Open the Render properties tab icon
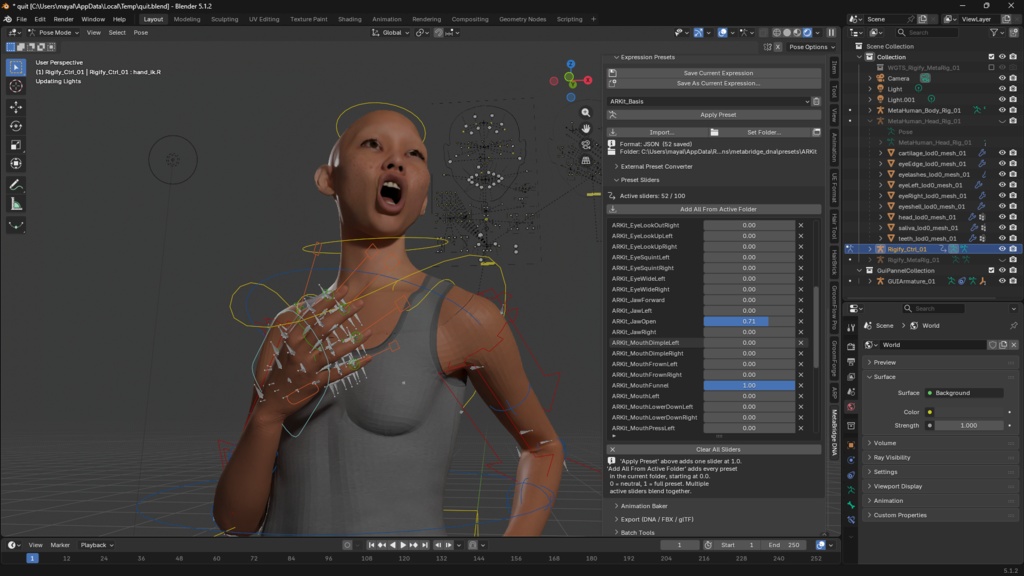The image size is (1024, 576). pyautogui.click(x=851, y=346)
